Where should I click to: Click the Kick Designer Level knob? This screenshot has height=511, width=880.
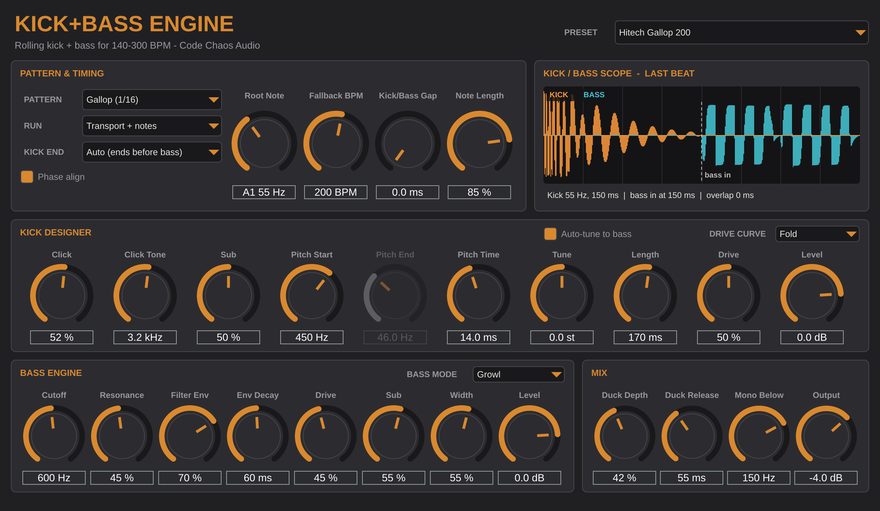[x=812, y=294]
